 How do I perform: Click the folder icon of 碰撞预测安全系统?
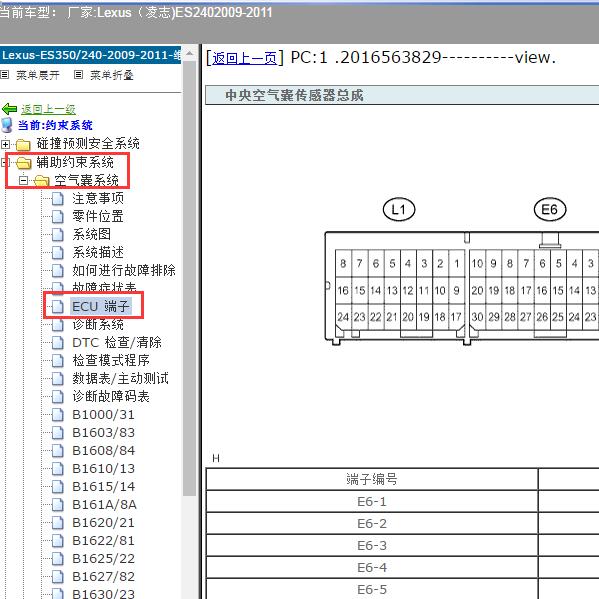(x=23, y=145)
